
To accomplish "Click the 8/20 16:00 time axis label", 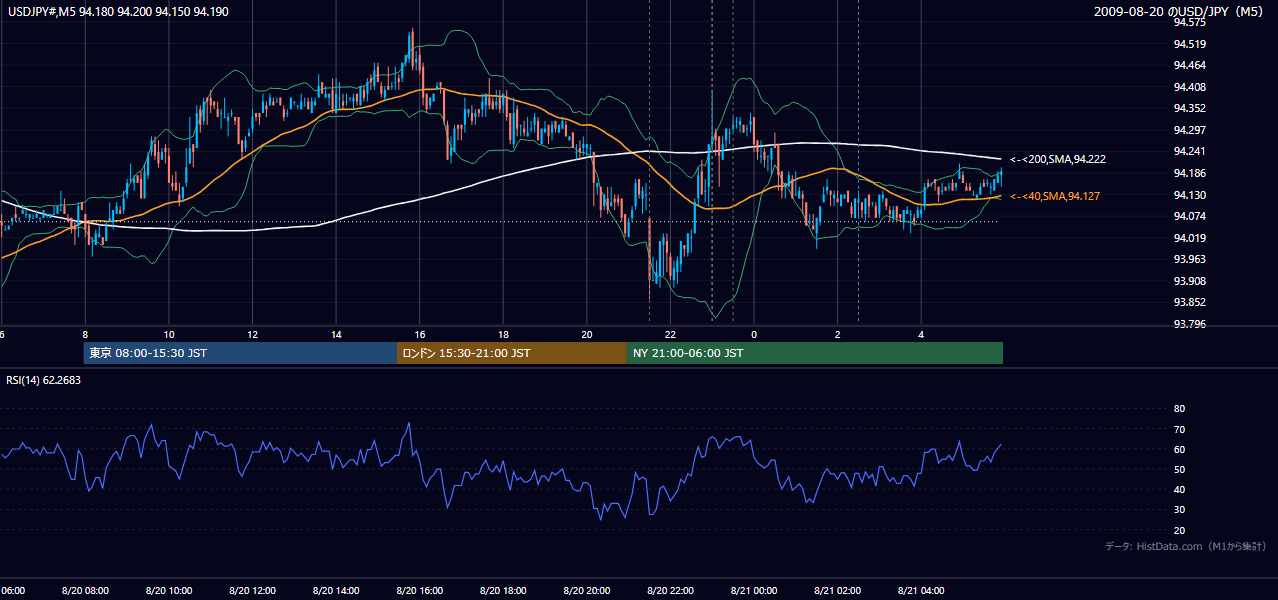I will click(x=420, y=590).
